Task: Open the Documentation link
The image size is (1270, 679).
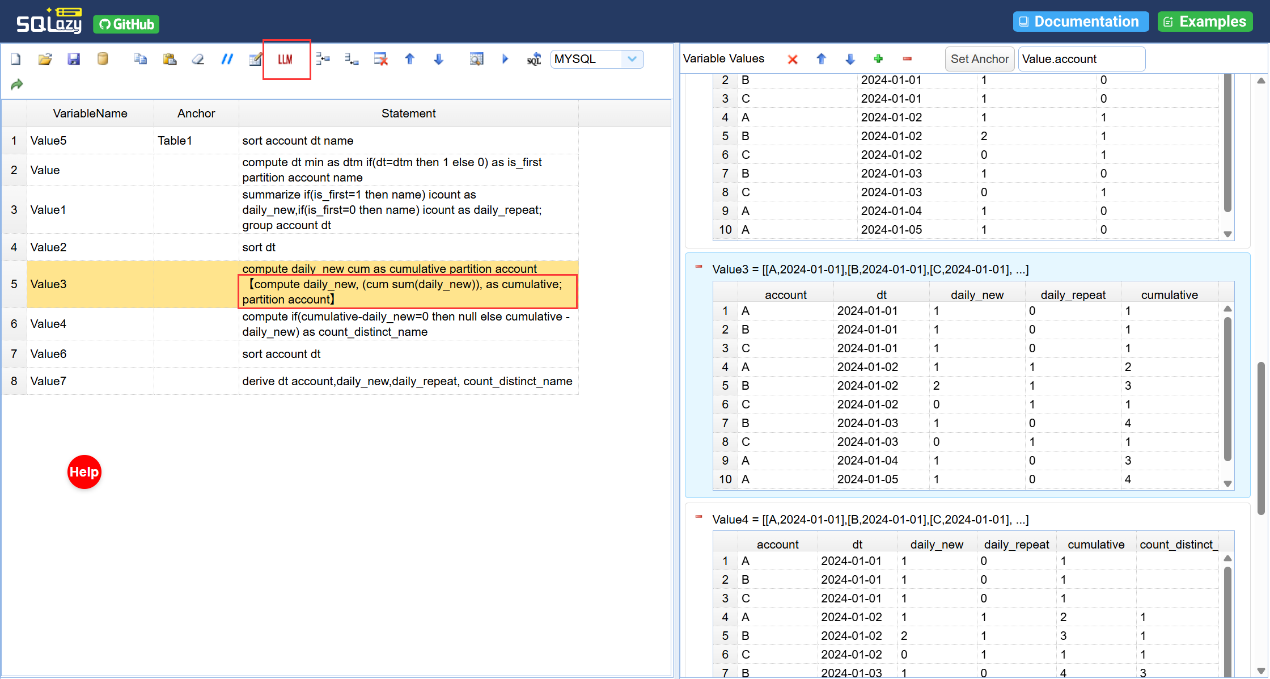Action: [1078, 21]
